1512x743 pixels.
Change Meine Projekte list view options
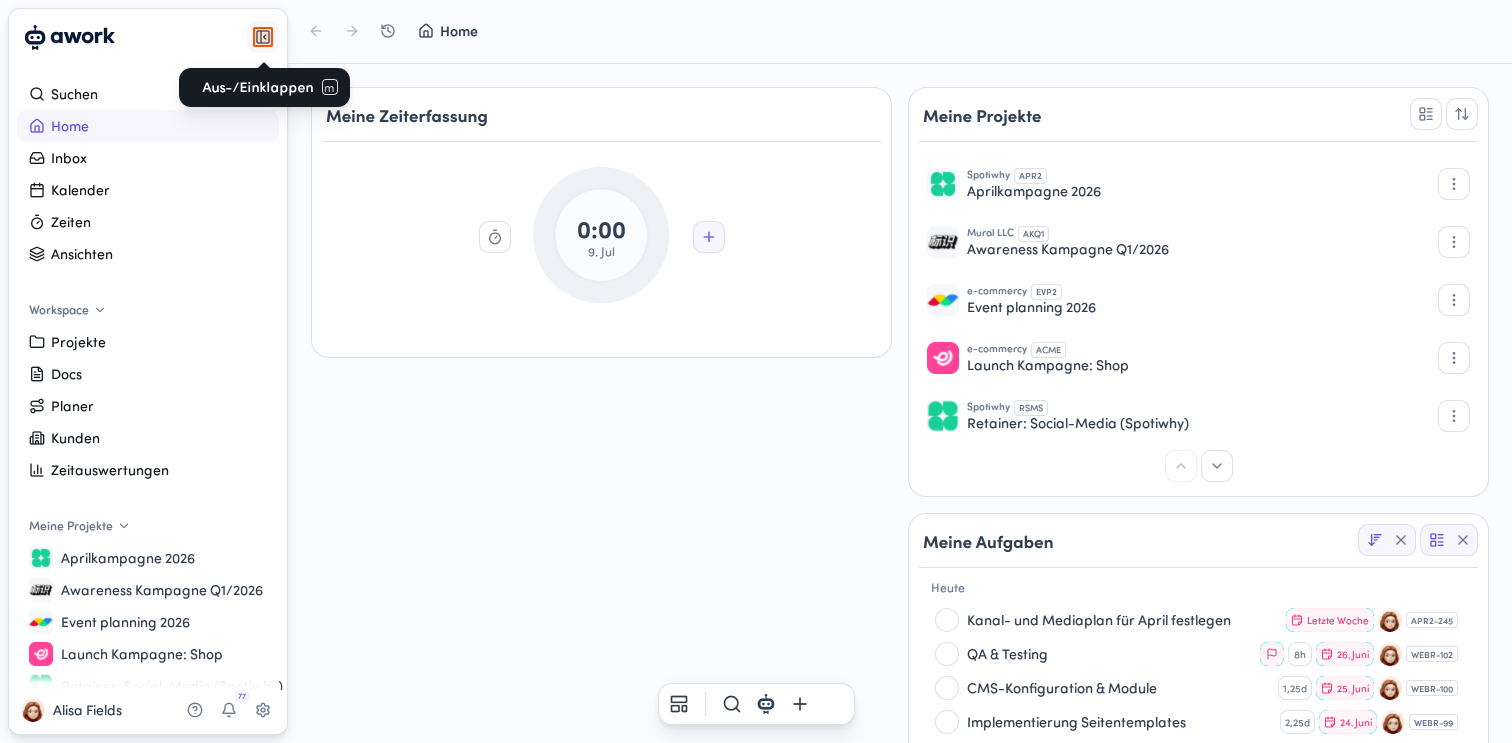coord(1426,114)
